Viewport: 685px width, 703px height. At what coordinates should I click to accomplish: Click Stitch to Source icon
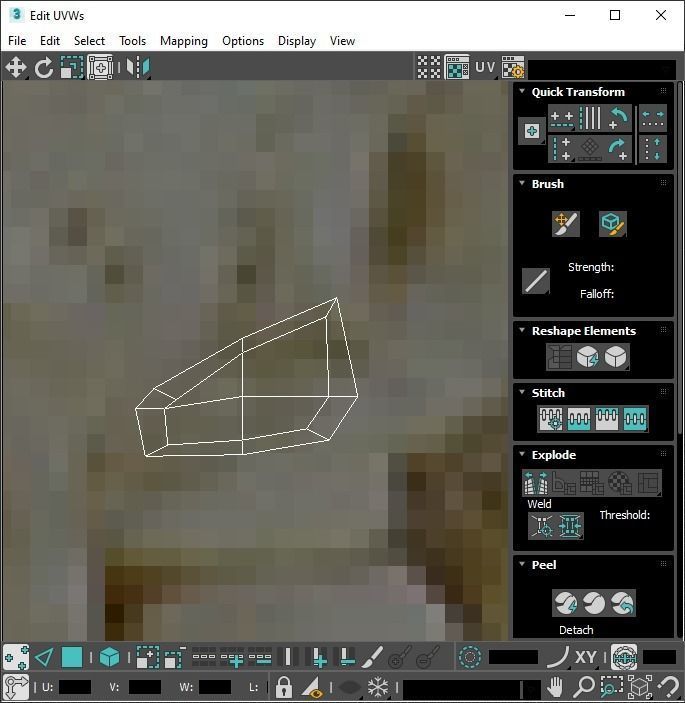click(x=607, y=419)
